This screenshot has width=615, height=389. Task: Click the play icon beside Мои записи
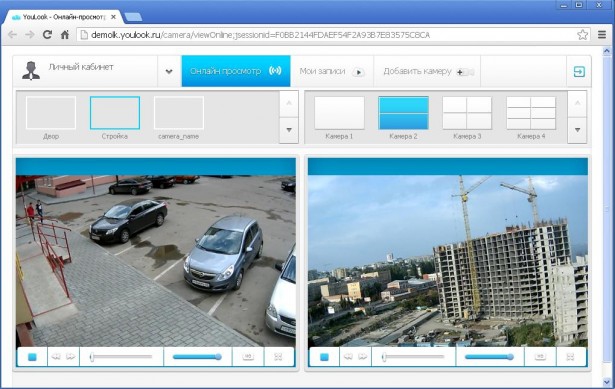coord(358,72)
